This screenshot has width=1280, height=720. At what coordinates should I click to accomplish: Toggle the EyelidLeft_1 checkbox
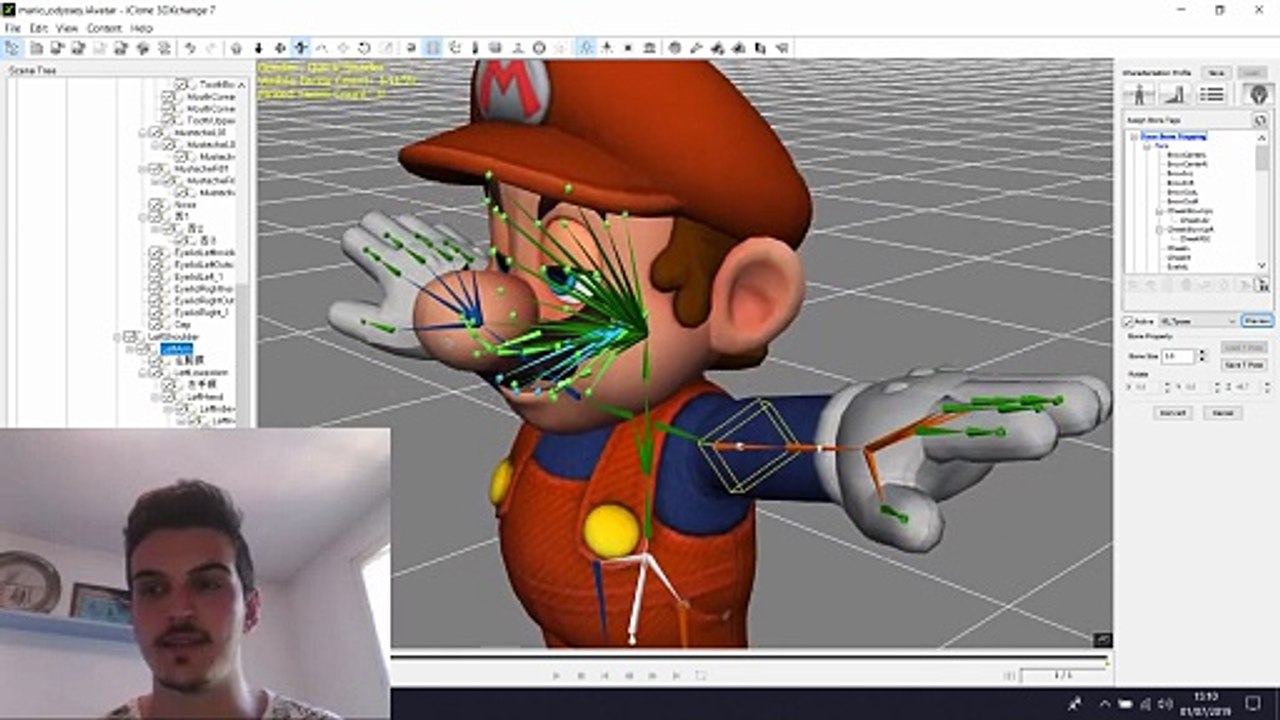156,277
